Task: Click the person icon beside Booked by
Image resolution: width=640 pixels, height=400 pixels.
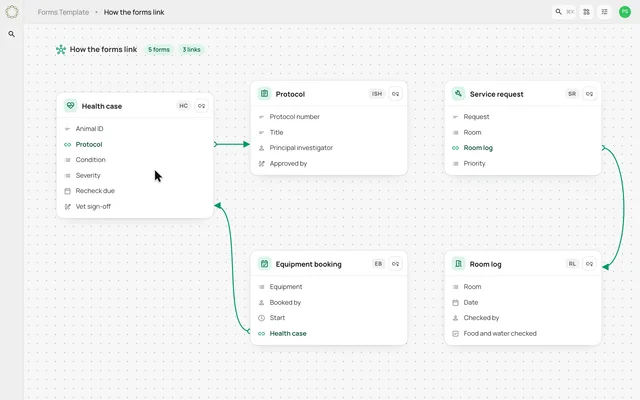Action: 262,302
